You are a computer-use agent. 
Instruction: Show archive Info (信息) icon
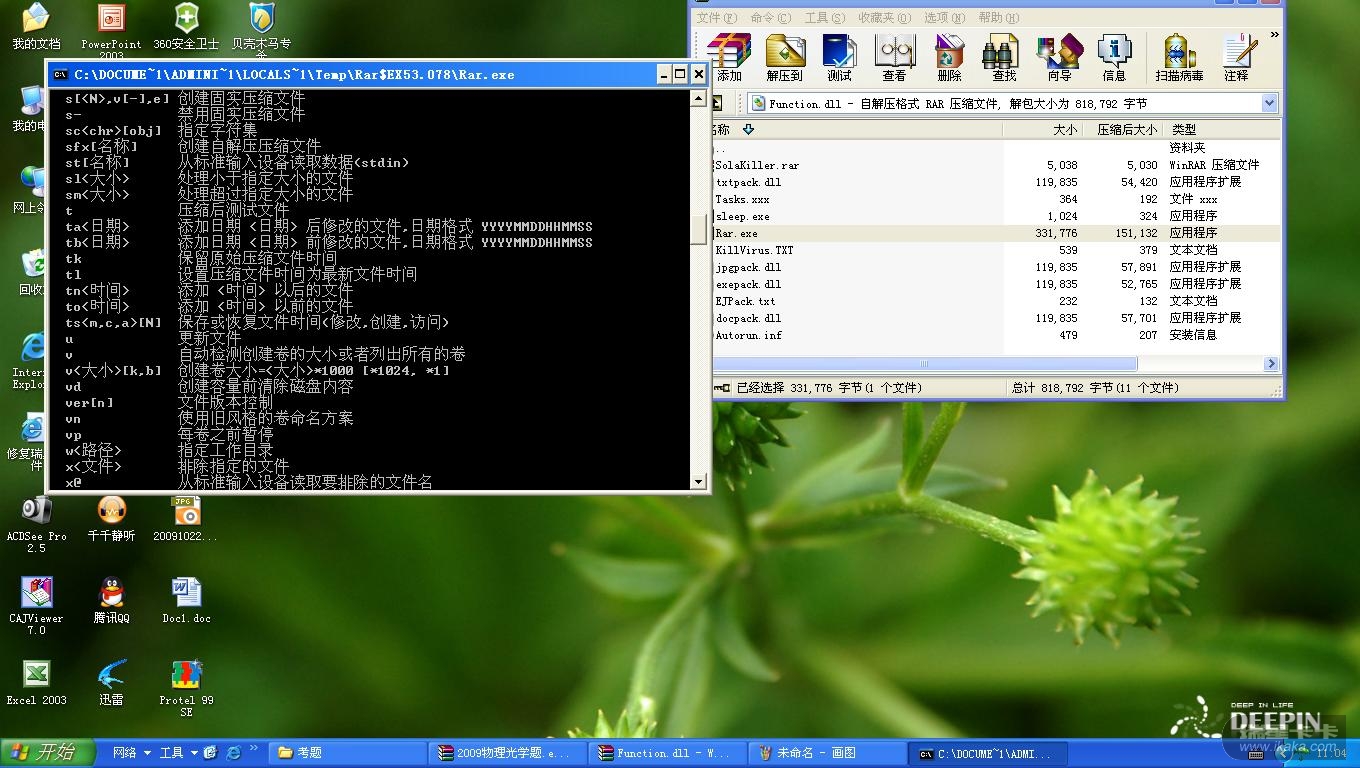click(x=1114, y=57)
